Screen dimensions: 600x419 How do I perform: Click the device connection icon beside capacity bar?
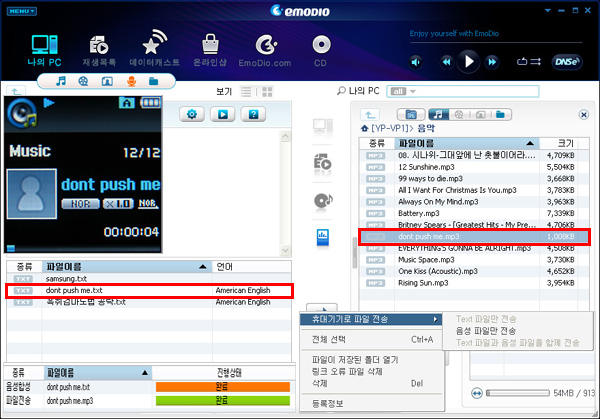click(477, 393)
